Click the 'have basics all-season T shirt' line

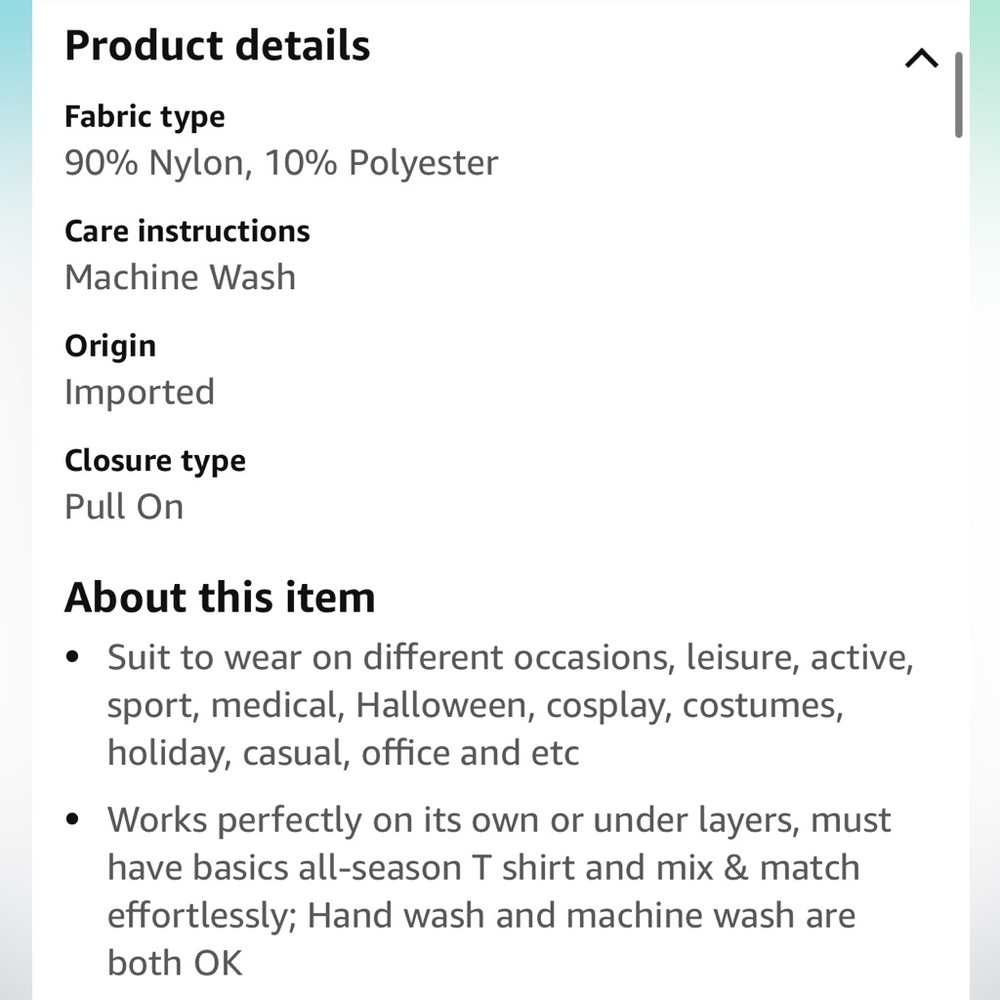click(x=484, y=868)
